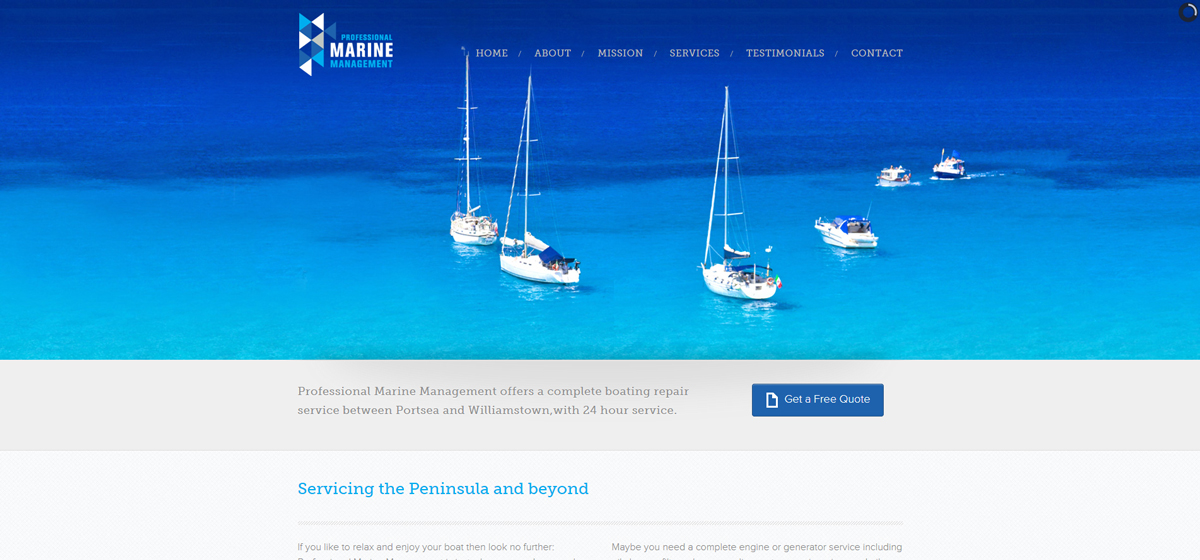This screenshot has width=1200, height=560.
Task: Click the MARINE wordmark in the logo
Action: click(x=360, y=50)
